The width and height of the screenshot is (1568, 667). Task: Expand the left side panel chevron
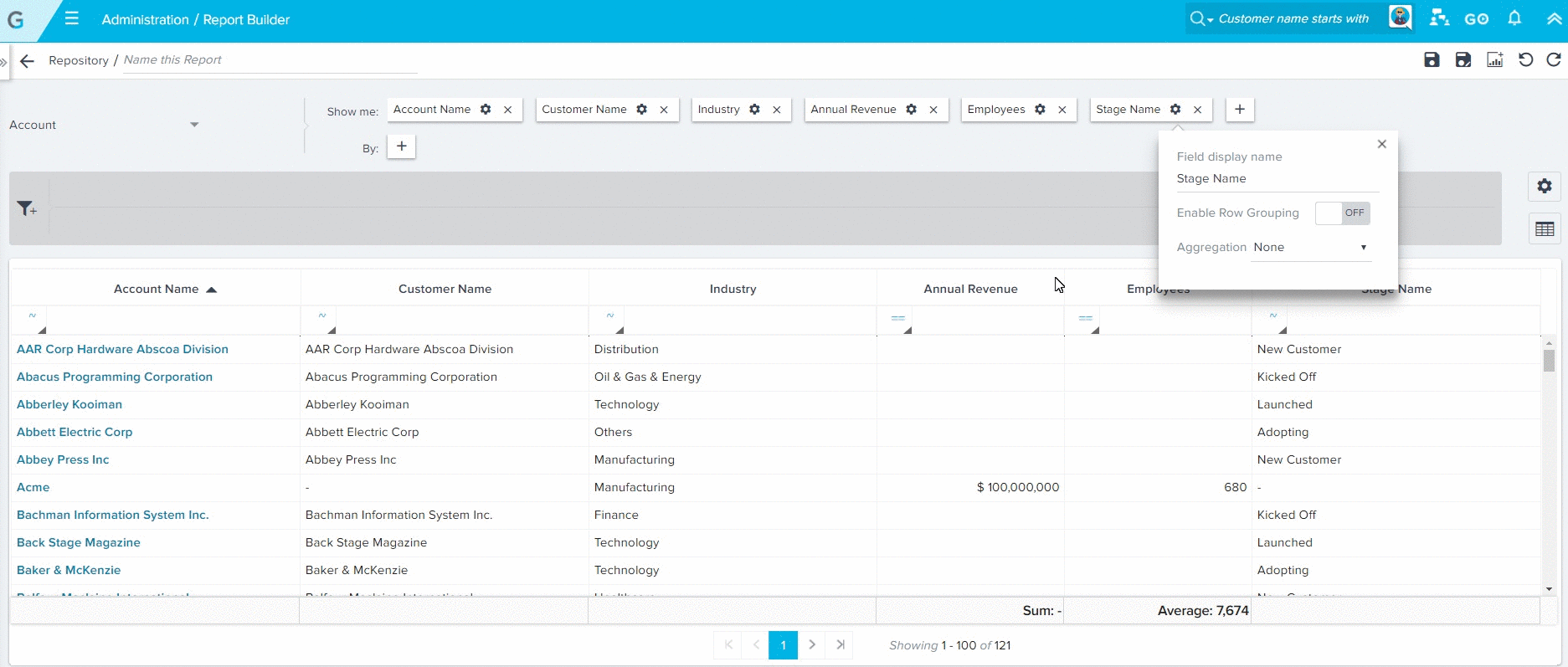(3, 63)
